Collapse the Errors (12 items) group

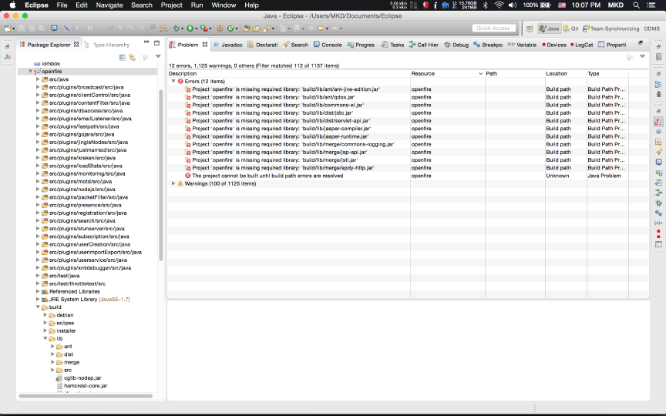[173, 81]
